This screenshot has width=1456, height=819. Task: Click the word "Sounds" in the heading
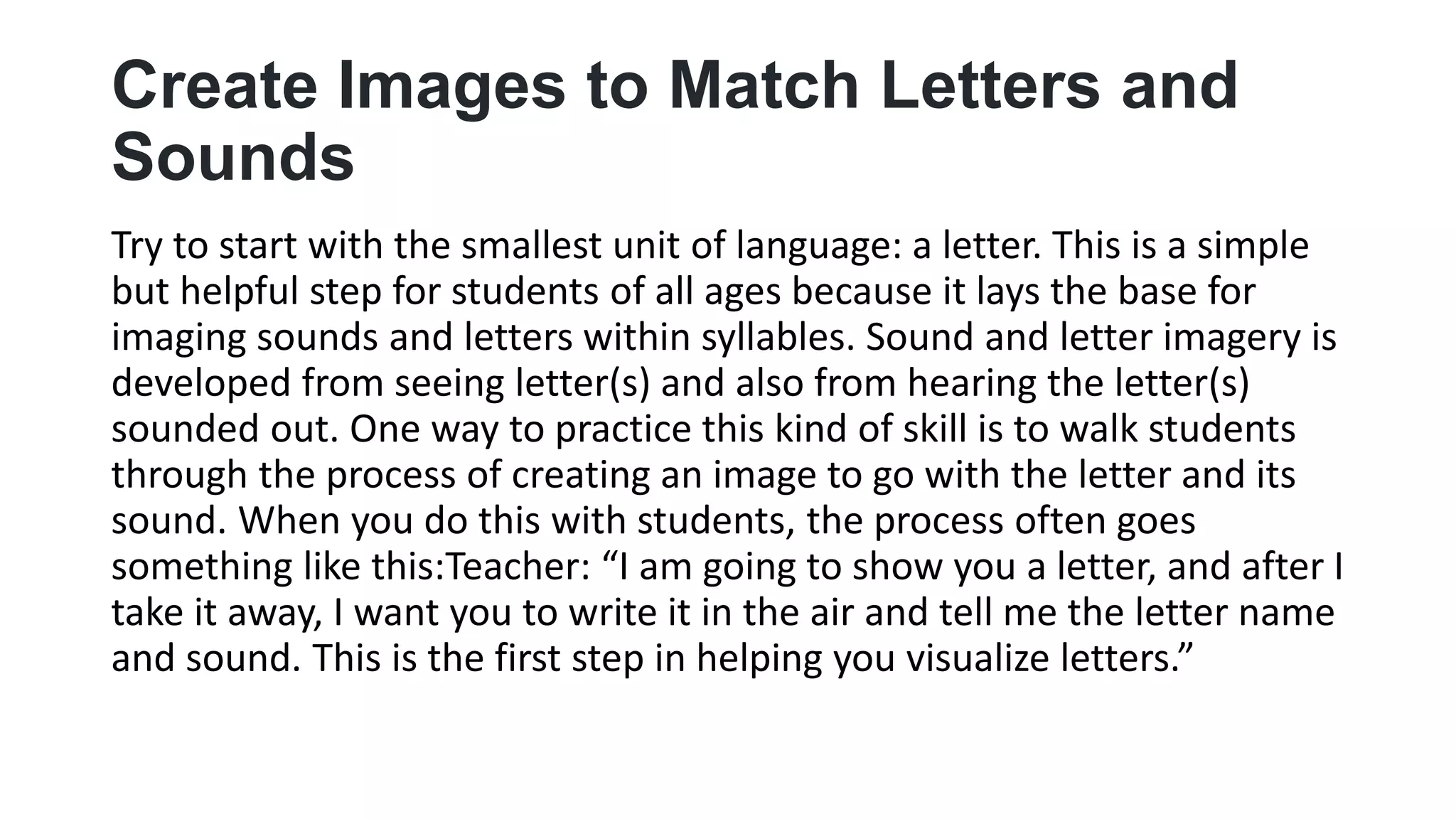click(233, 157)
